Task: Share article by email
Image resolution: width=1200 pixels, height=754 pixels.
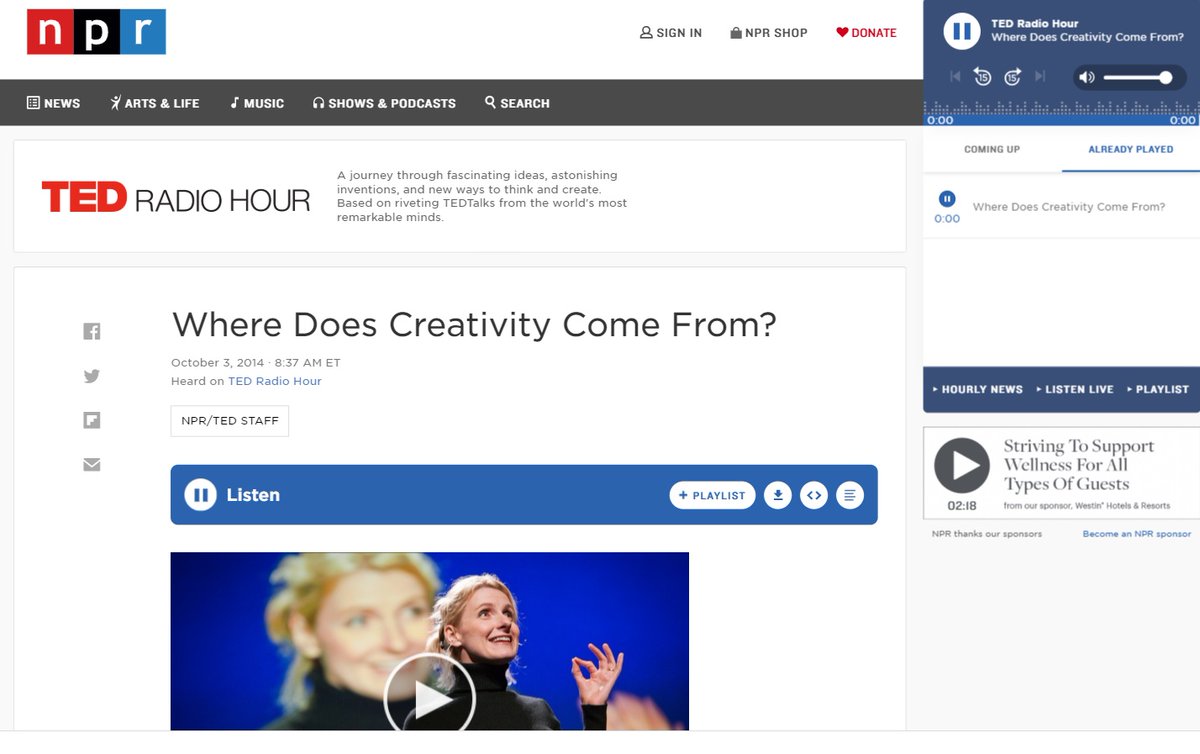Action: tap(92, 464)
